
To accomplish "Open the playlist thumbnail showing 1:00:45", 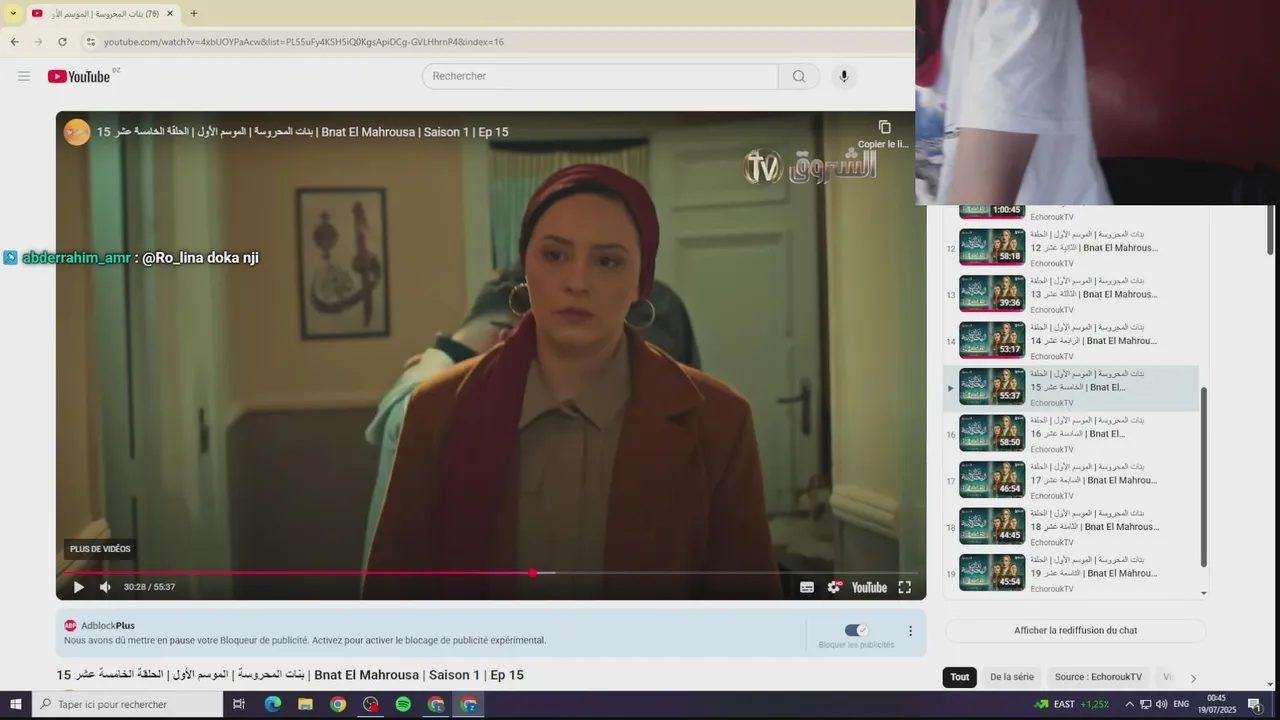I will [x=992, y=211].
